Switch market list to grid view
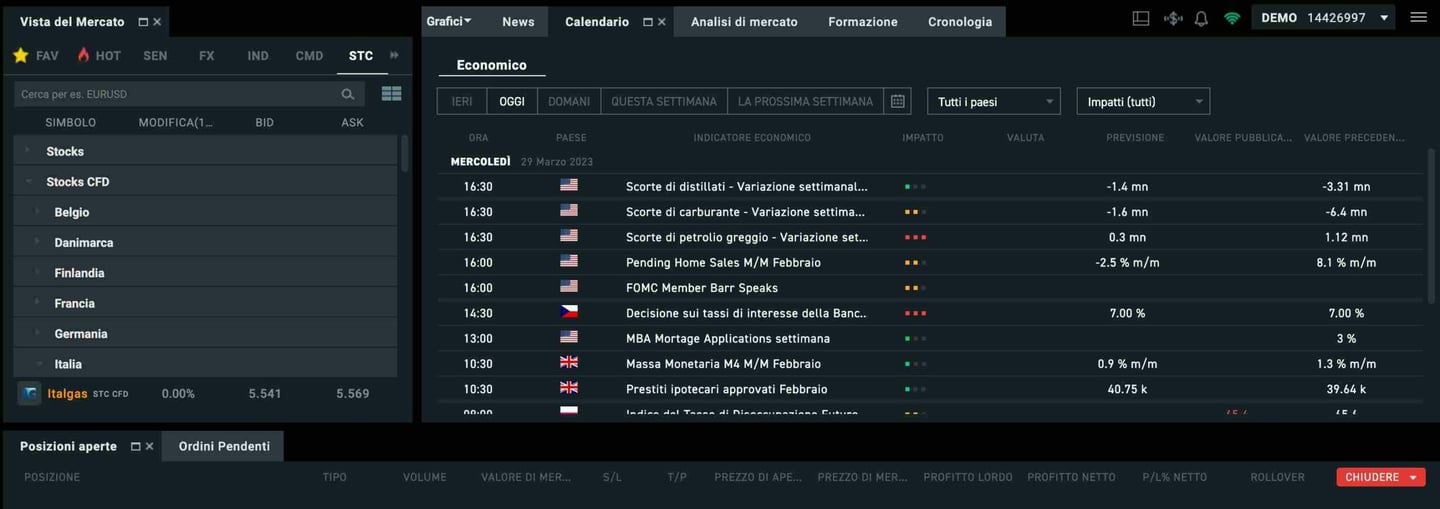 [x=391, y=94]
